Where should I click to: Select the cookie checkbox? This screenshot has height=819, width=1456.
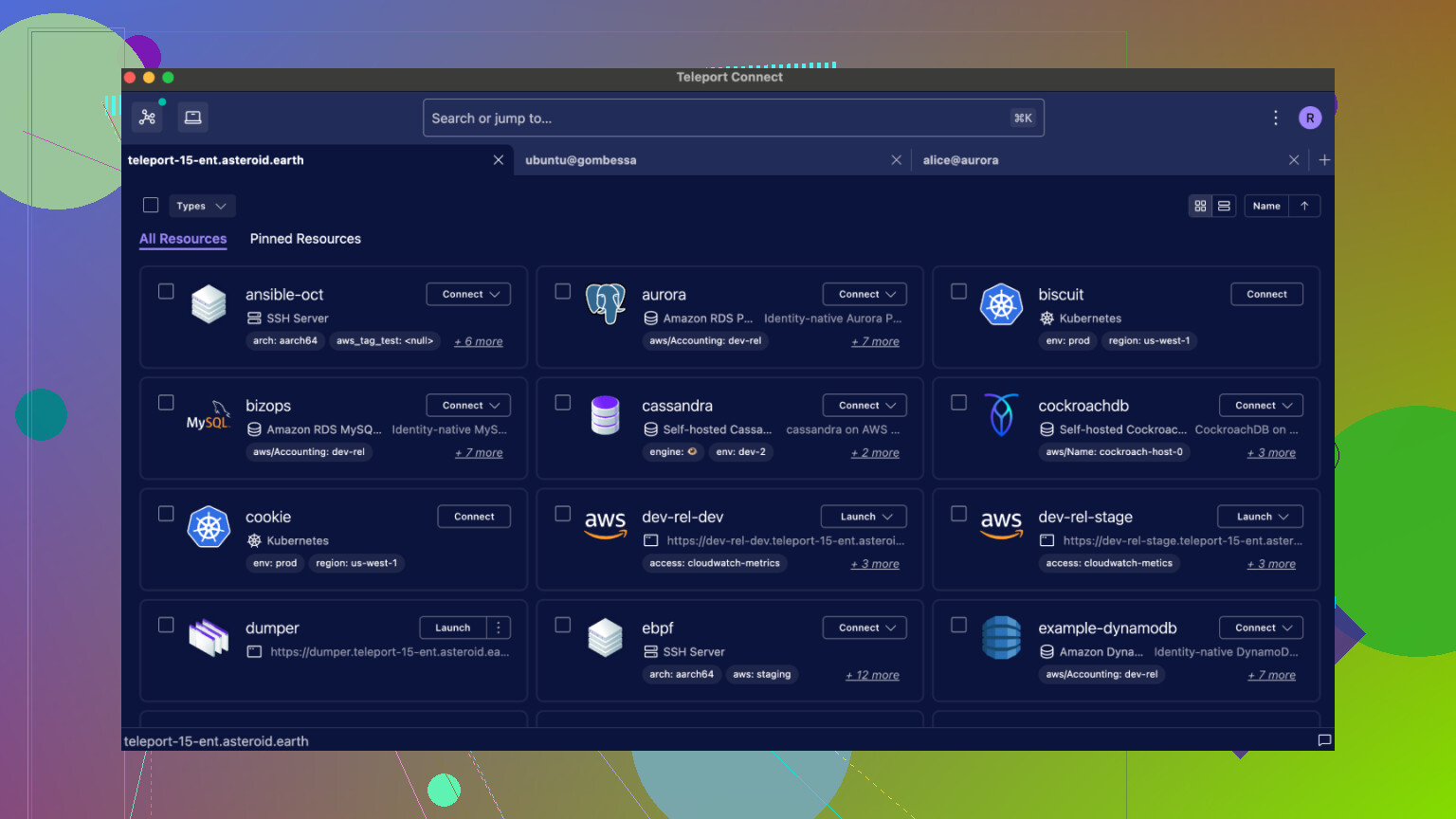point(166,513)
